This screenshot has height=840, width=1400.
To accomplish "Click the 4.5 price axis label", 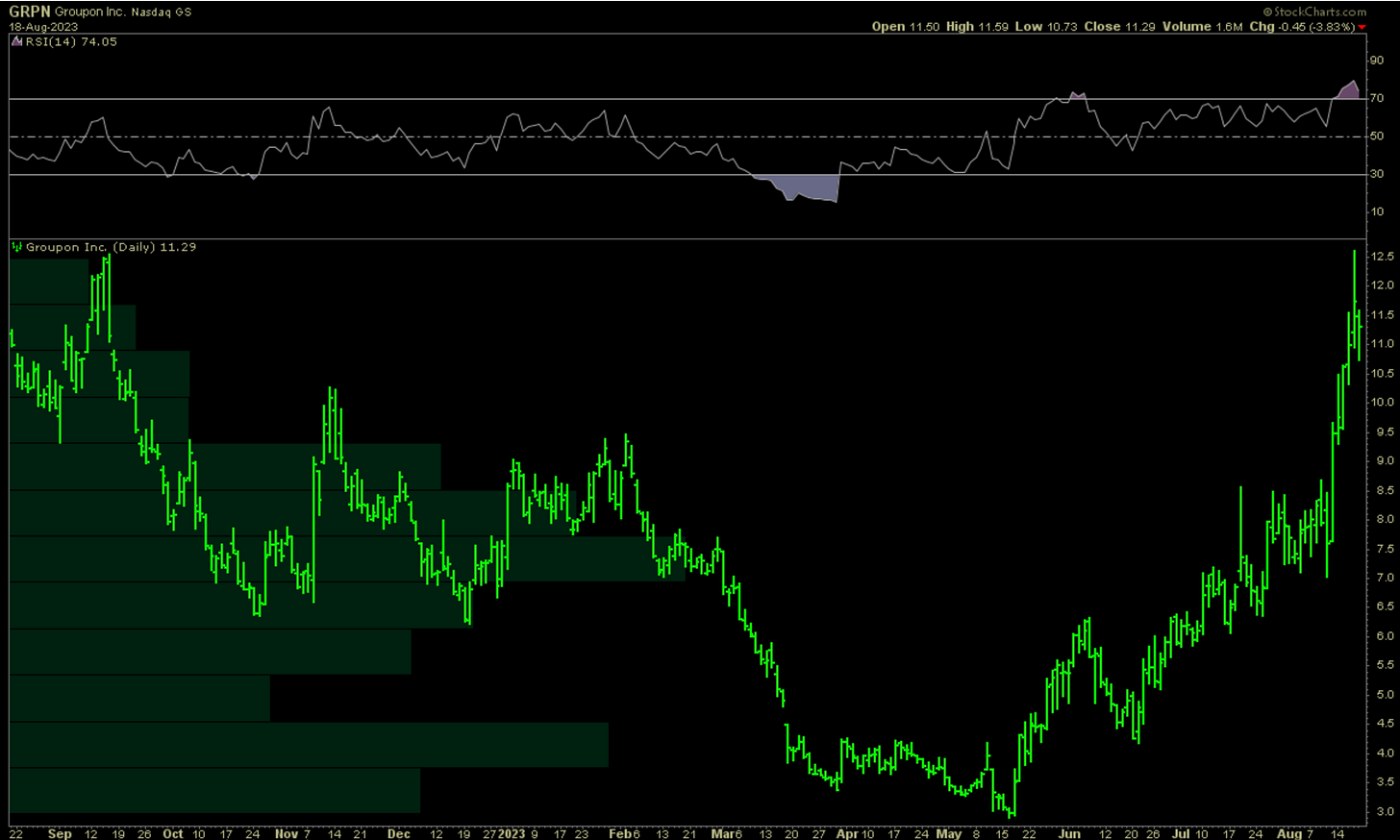I will tap(1385, 724).
